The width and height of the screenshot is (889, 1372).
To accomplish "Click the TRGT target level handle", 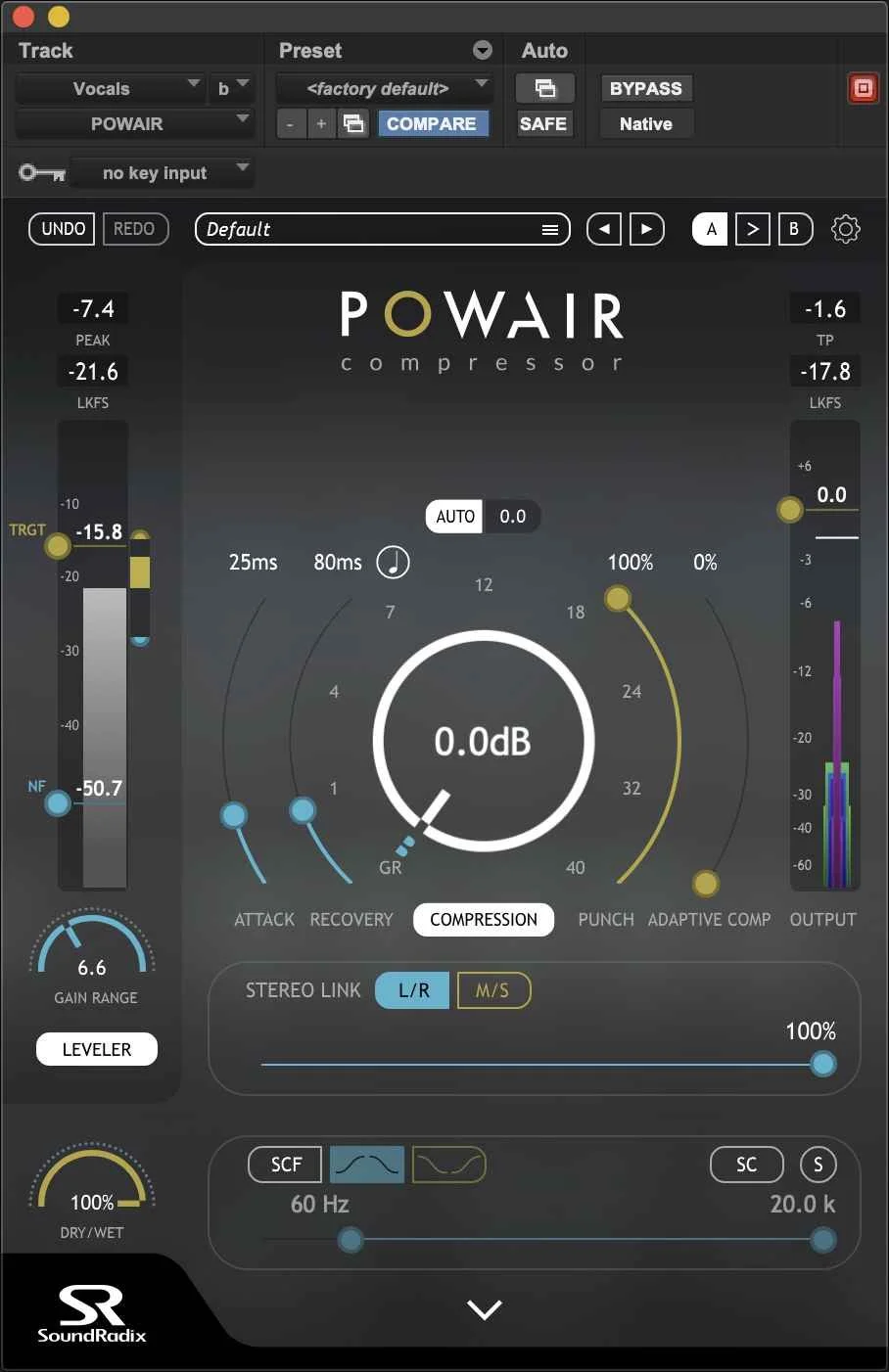I will [58, 545].
